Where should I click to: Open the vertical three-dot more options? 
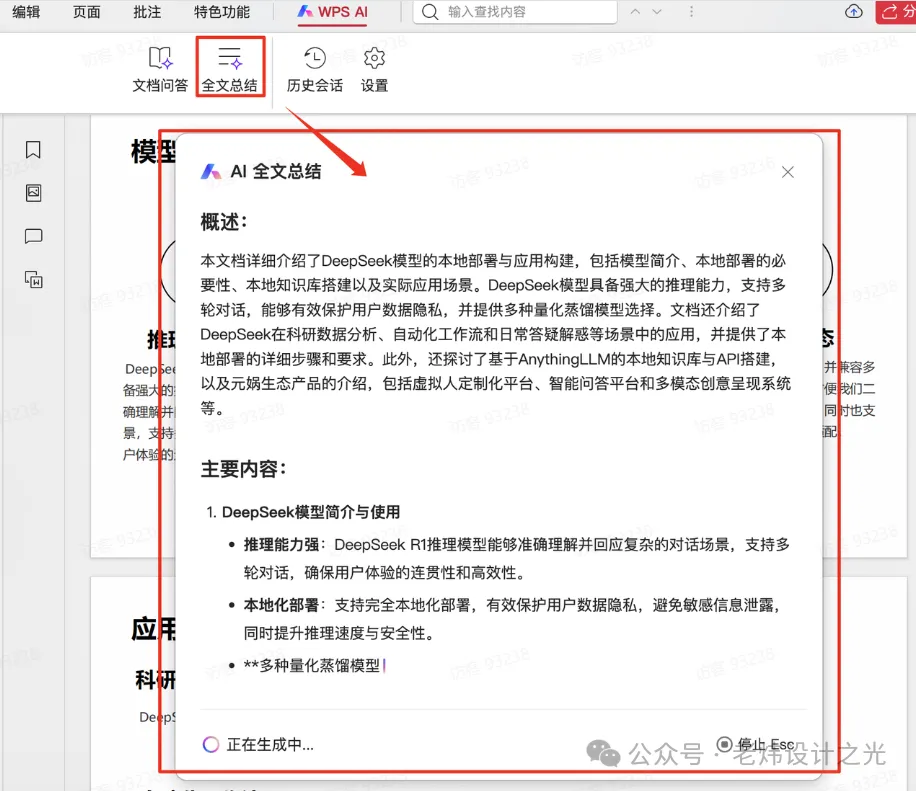pyautogui.click(x=691, y=12)
